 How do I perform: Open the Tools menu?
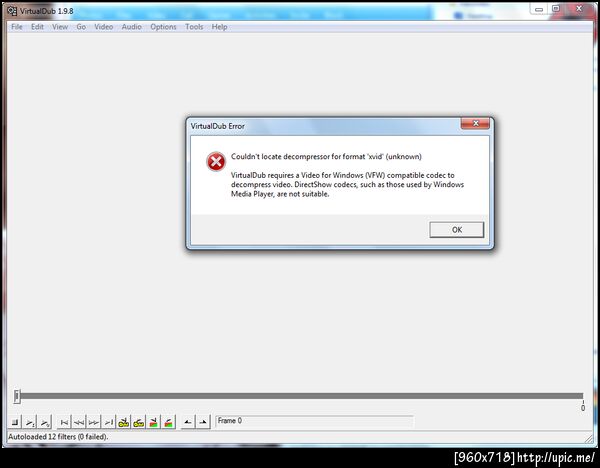point(194,27)
